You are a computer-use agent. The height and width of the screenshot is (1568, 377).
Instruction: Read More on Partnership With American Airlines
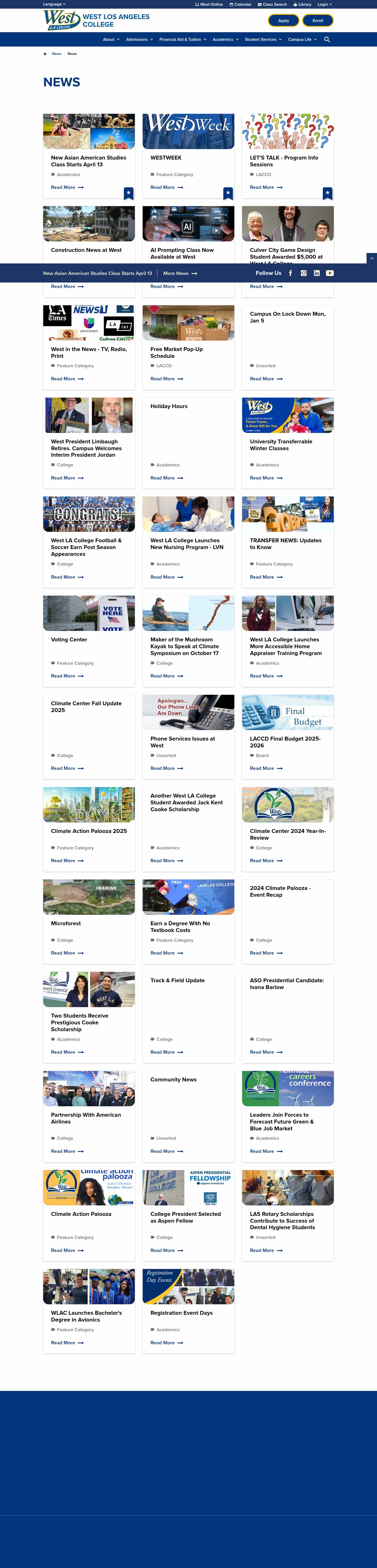coord(67,1151)
